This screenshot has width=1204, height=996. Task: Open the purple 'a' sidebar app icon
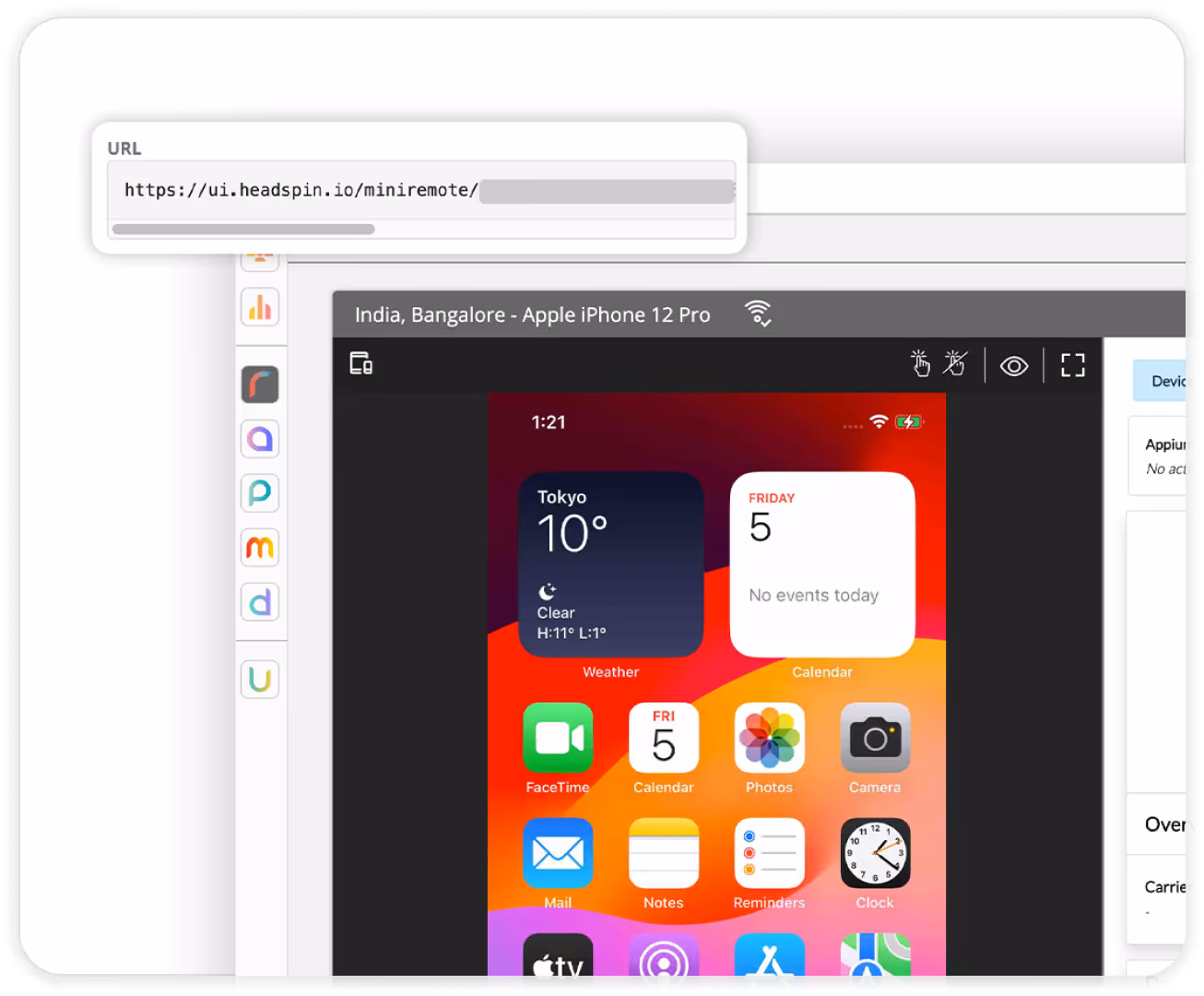pyautogui.click(x=260, y=439)
